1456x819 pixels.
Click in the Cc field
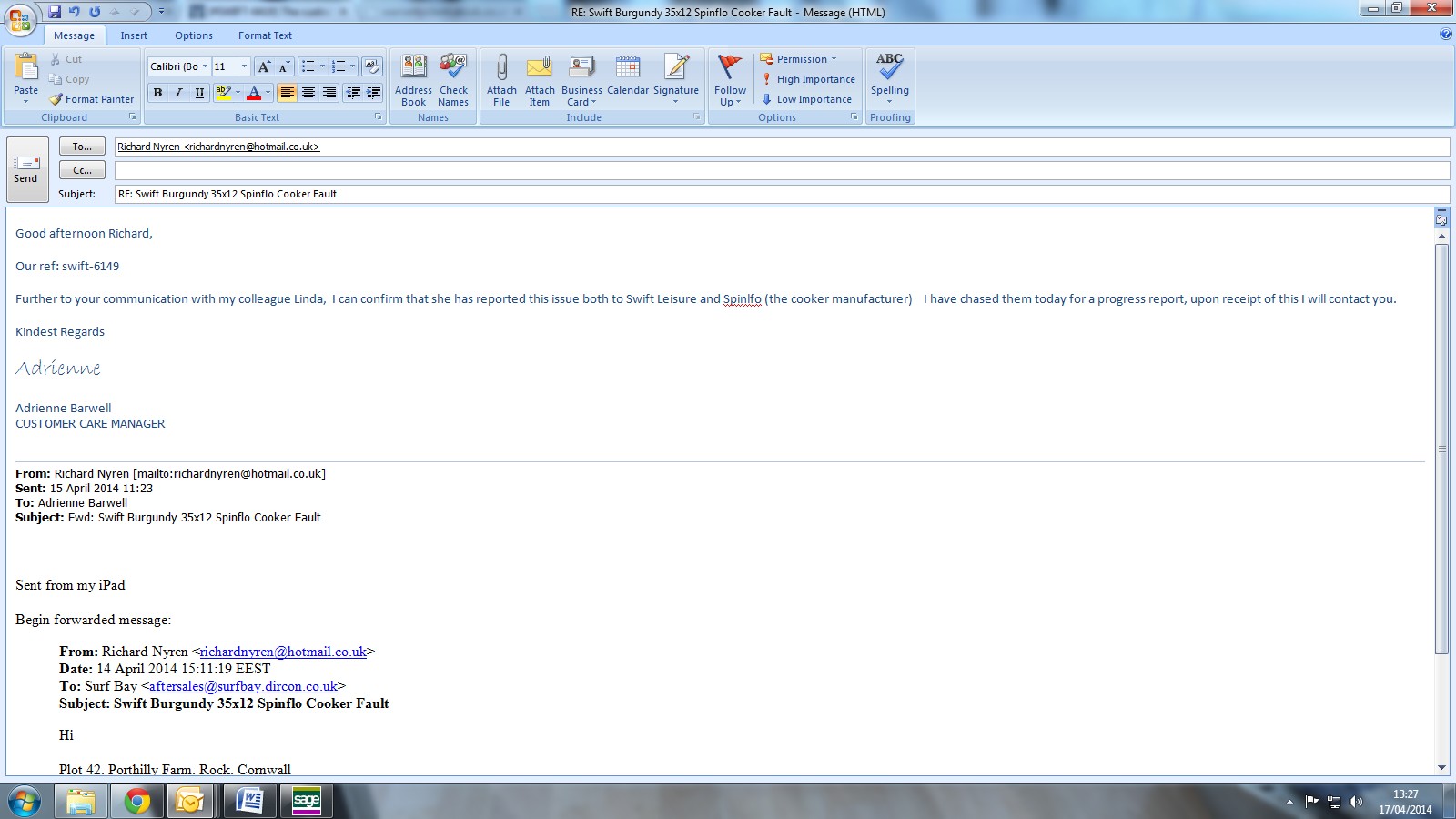[782, 170]
